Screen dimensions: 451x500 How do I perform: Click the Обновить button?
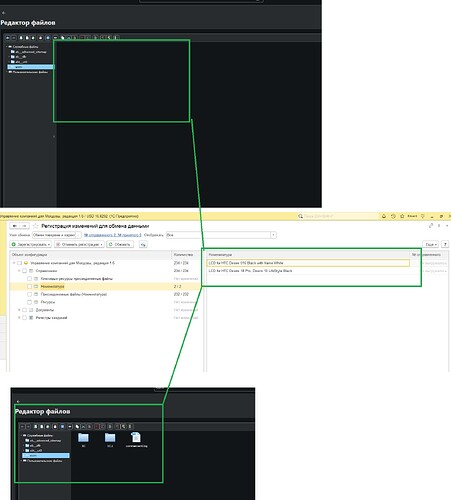120,244
